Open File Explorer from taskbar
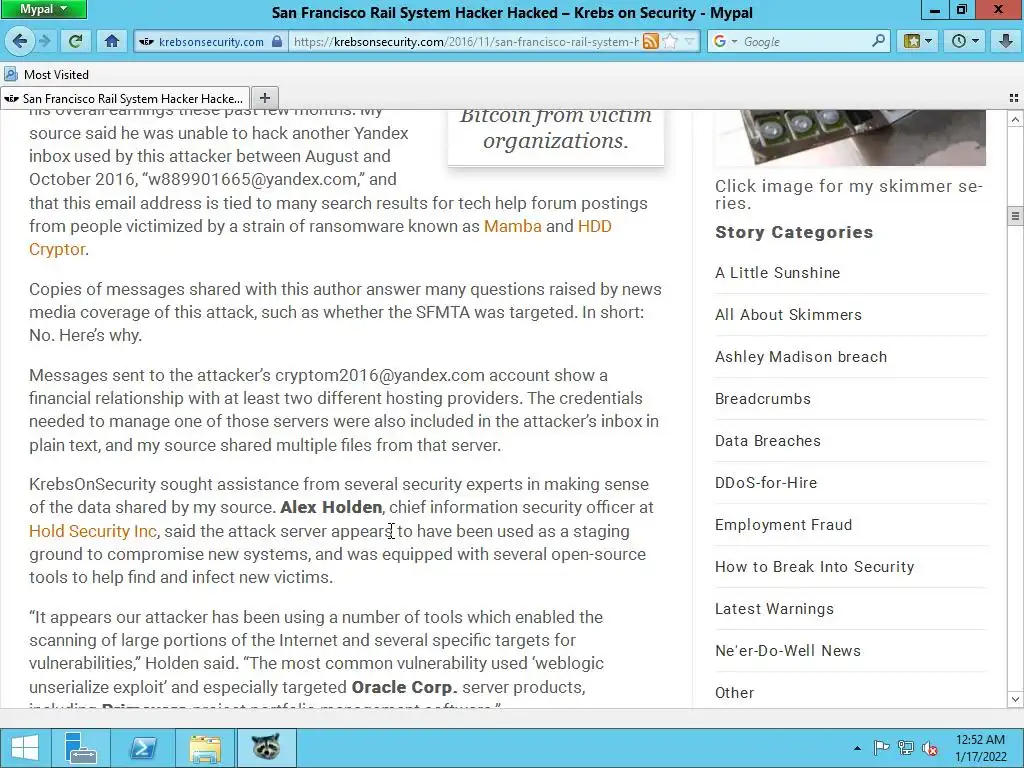 tap(205, 748)
